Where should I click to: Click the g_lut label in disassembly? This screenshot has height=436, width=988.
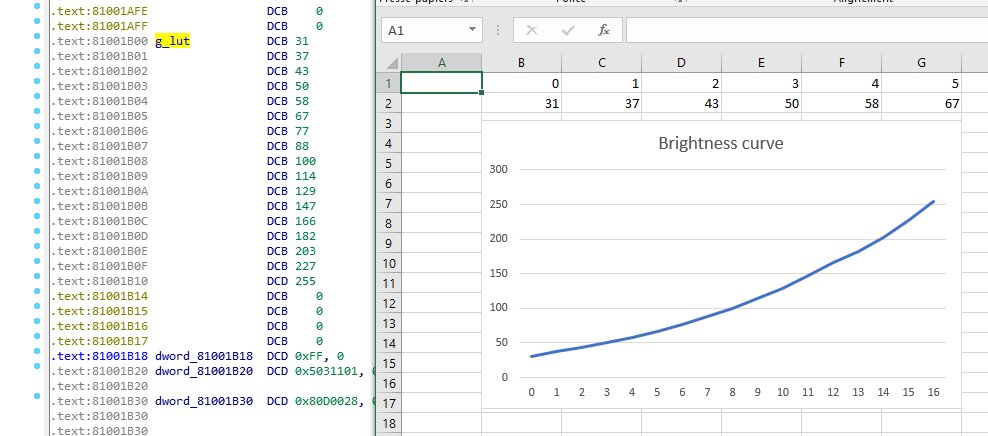coord(172,42)
